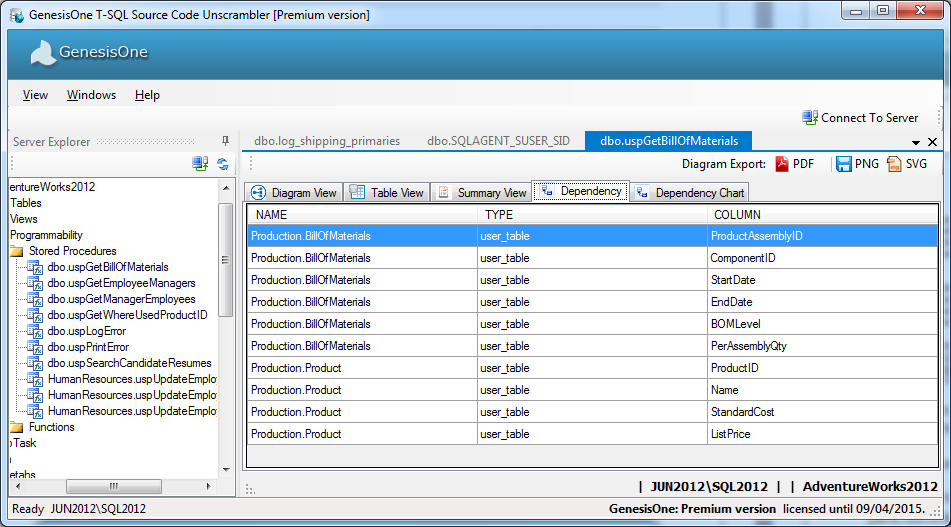Screen dimensions: 951x527
Task: Click the dbo.uspGetEmployeeManagers procedure icon
Action: [35, 283]
